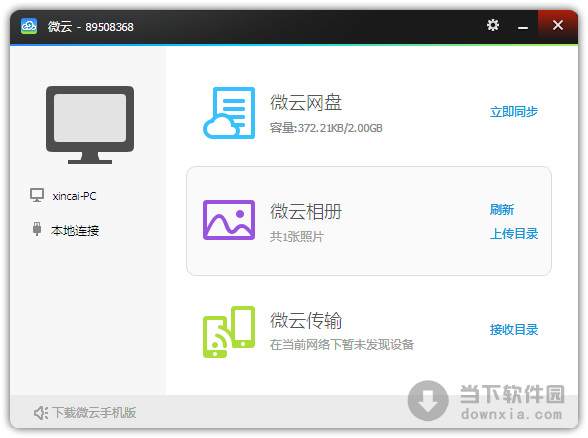This screenshot has height=438, width=588.
Task: Select the 微云网盘 cloud document icon
Action: 229,113
